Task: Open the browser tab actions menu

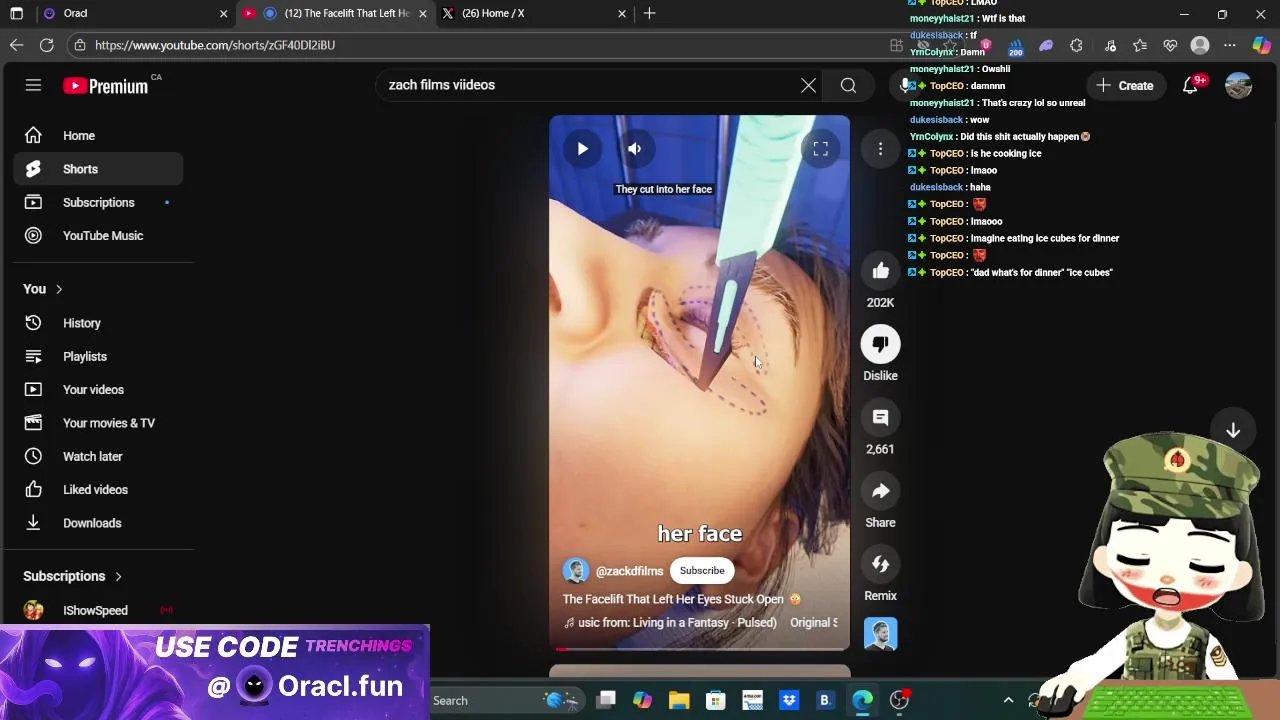Action: click(x=16, y=13)
